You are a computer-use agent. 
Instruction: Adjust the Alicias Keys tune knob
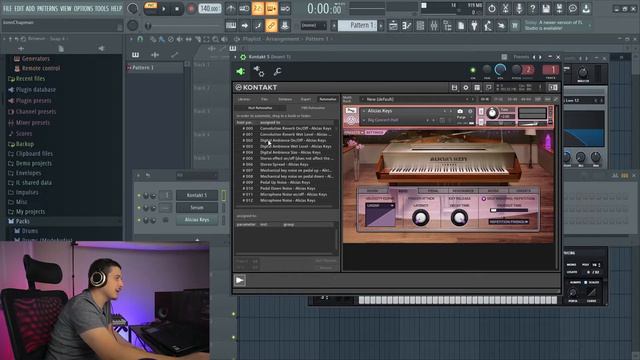(x=492, y=113)
